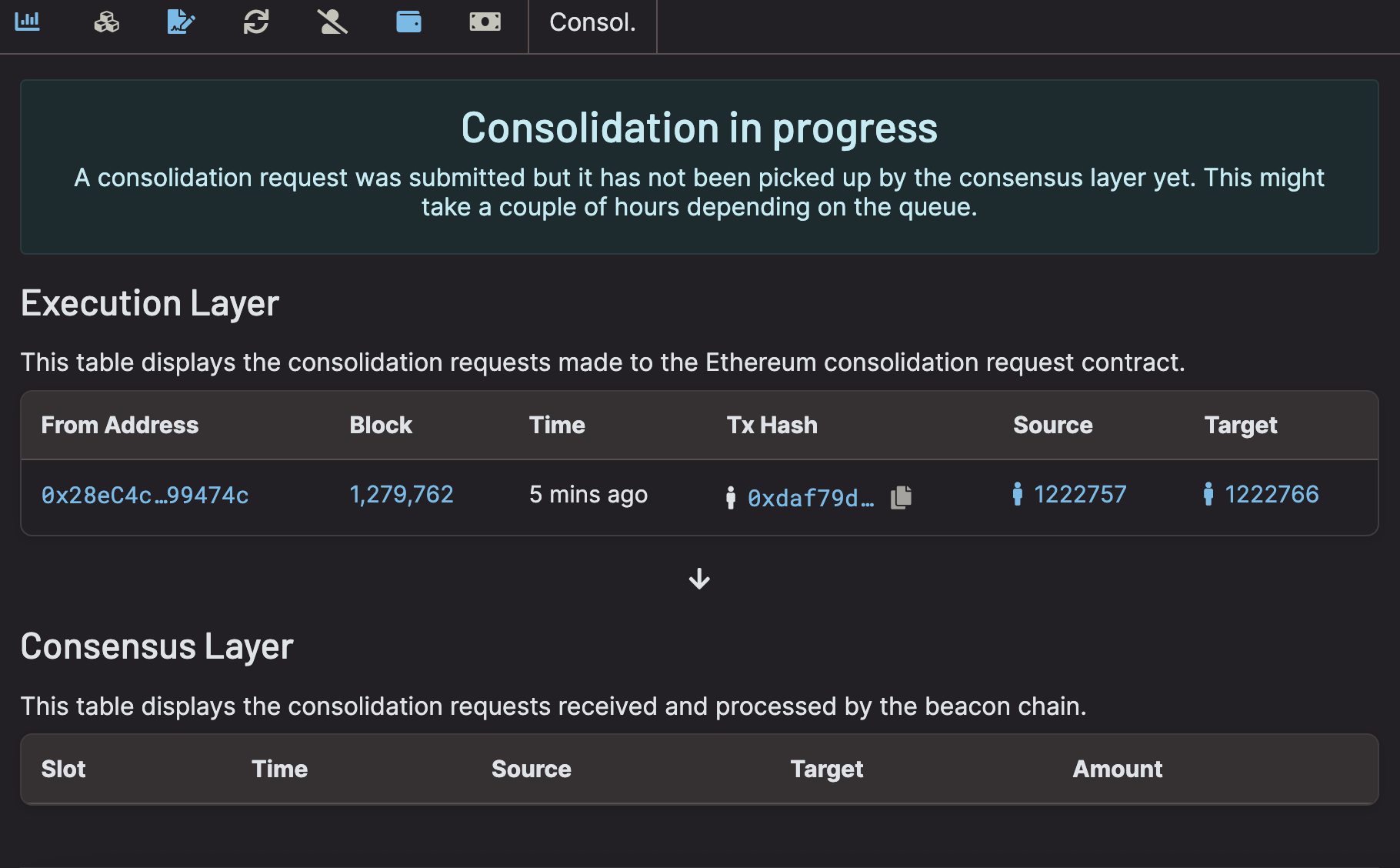View target validator 1222766
This screenshot has height=868, width=1400.
(x=1272, y=494)
